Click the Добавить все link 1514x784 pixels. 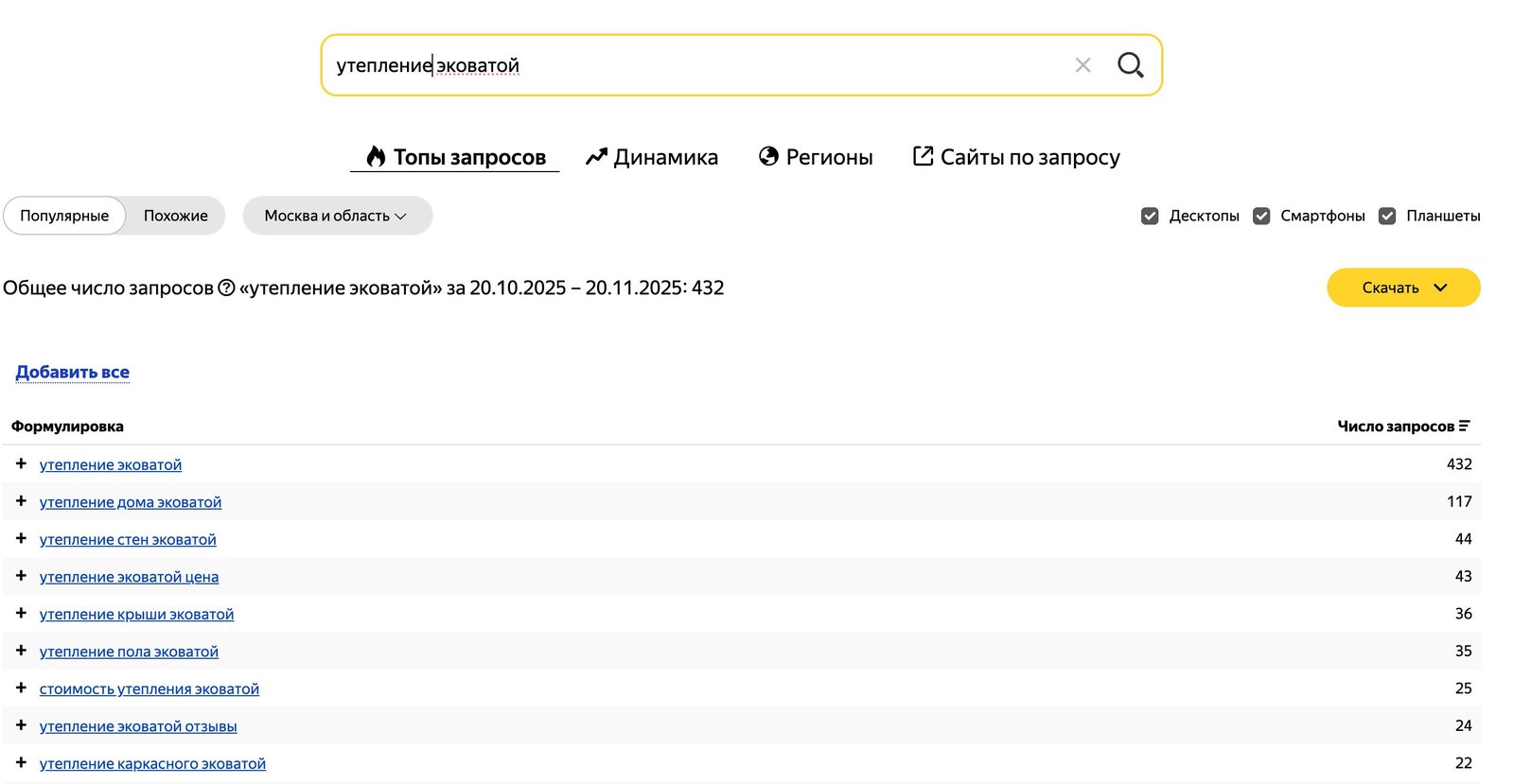pyautogui.click(x=73, y=373)
